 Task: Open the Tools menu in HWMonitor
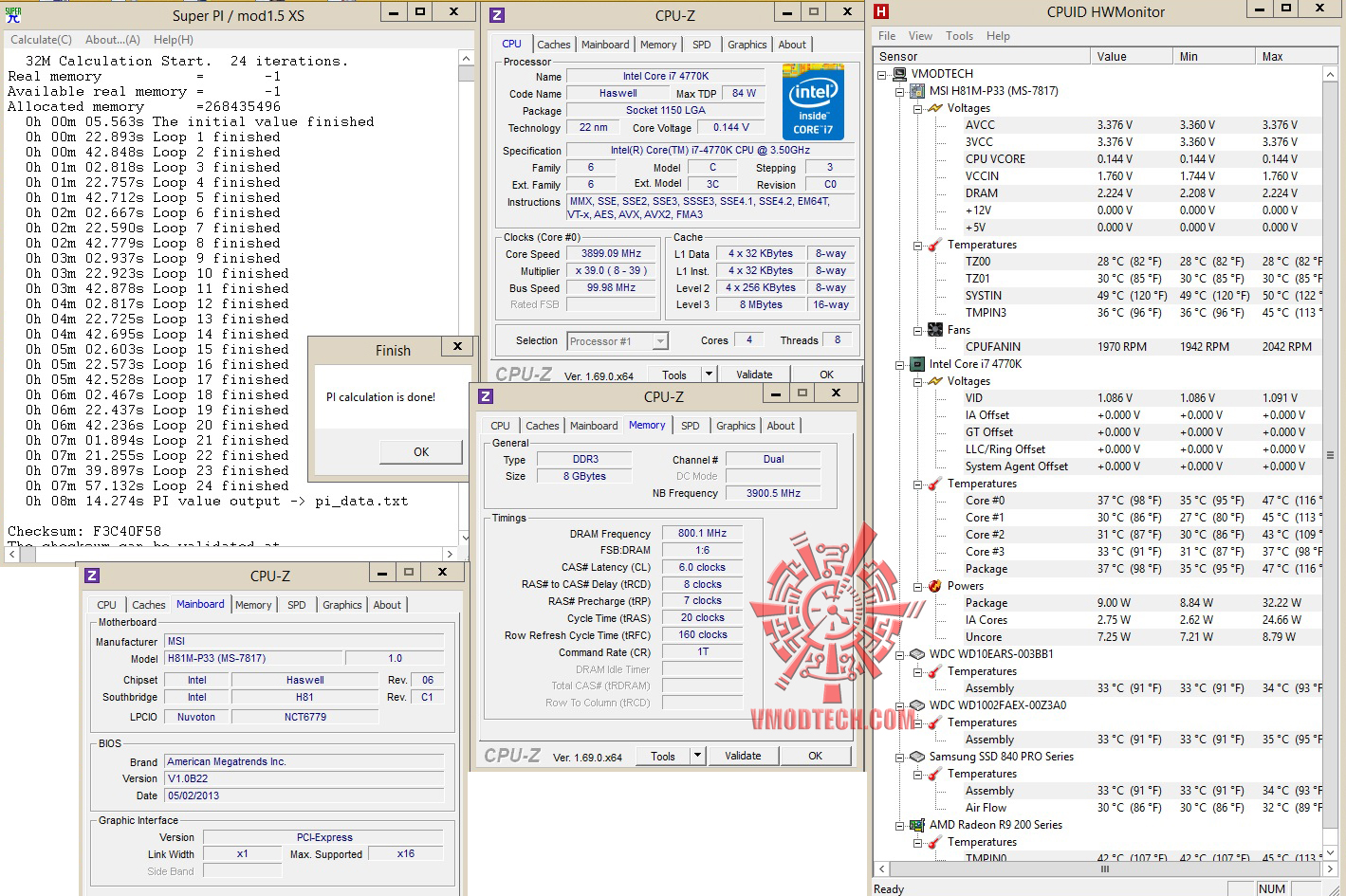pos(959,36)
